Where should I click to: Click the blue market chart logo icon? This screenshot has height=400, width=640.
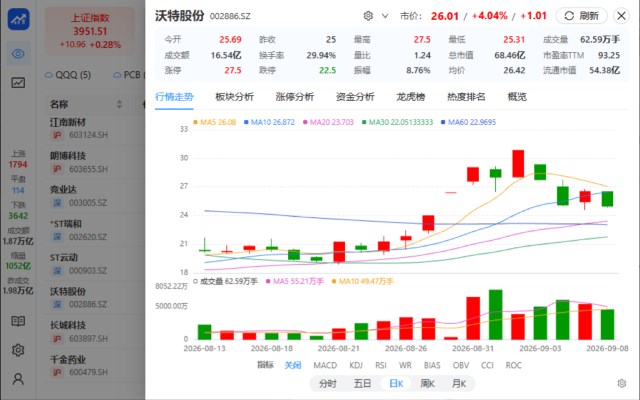point(18,19)
